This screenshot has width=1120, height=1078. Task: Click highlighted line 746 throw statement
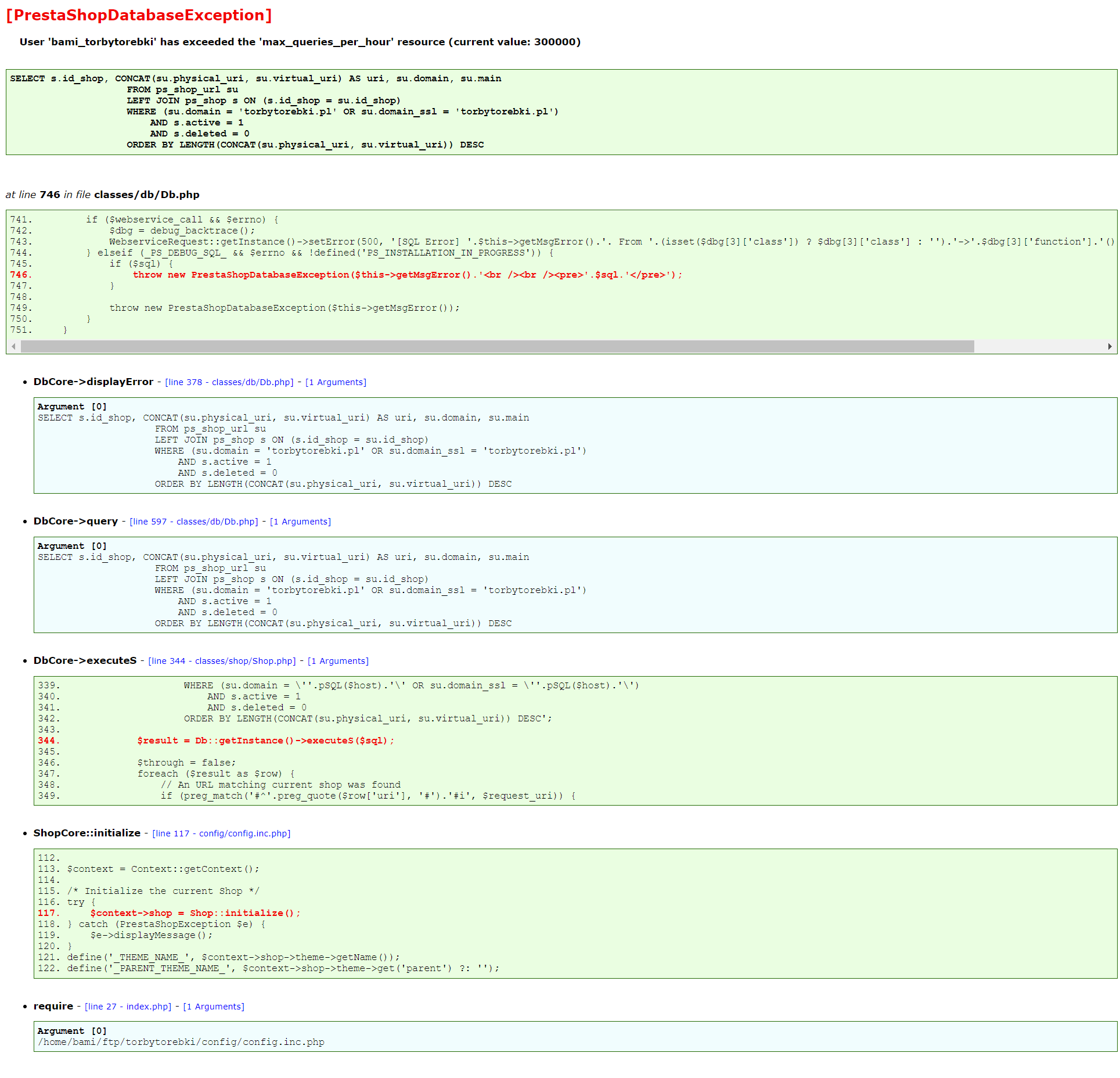407,275
